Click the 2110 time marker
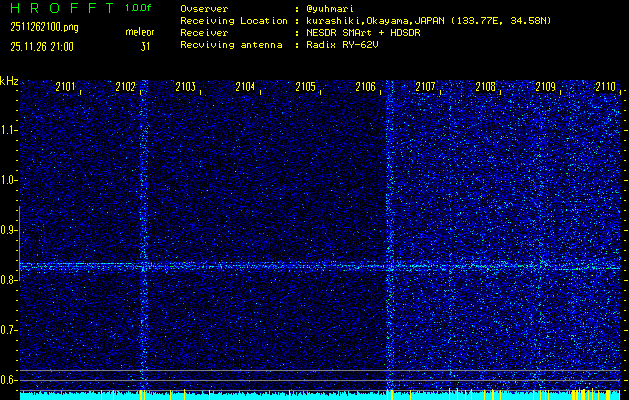The image size is (629, 400). click(x=605, y=87)
